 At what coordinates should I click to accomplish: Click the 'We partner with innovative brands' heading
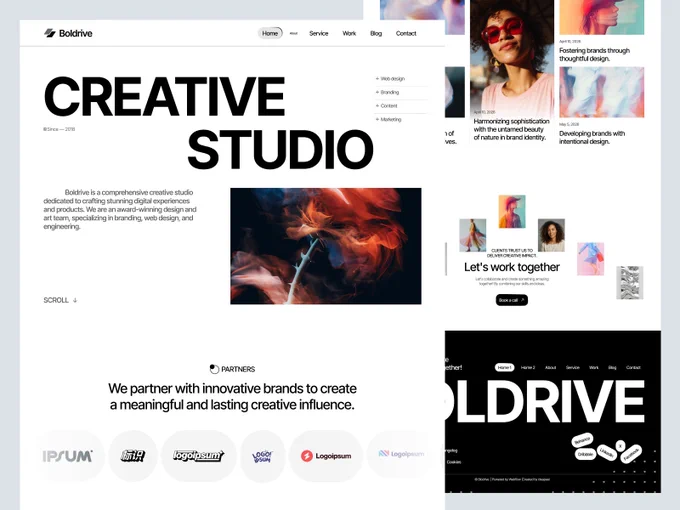click(x=232, y=396)
